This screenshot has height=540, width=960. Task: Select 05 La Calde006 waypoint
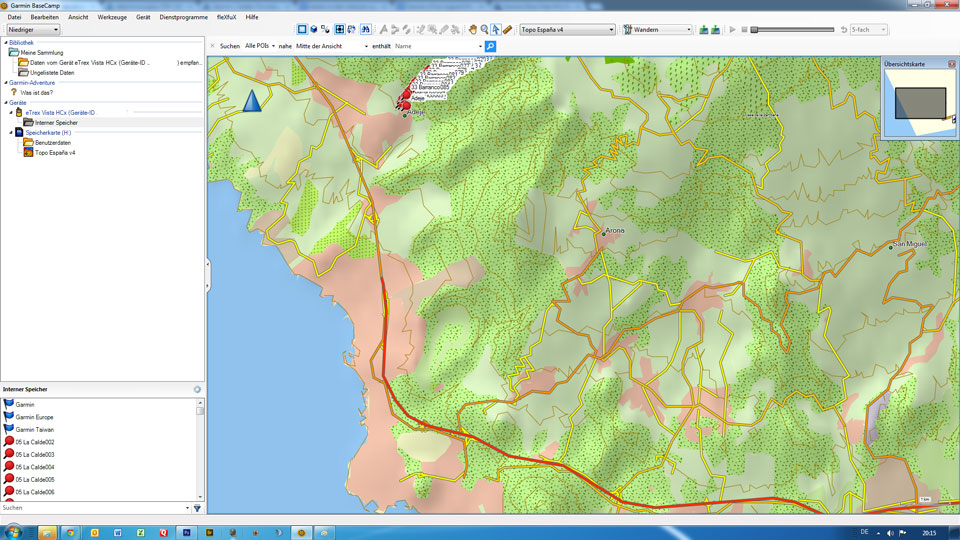(x=35, y=492)
